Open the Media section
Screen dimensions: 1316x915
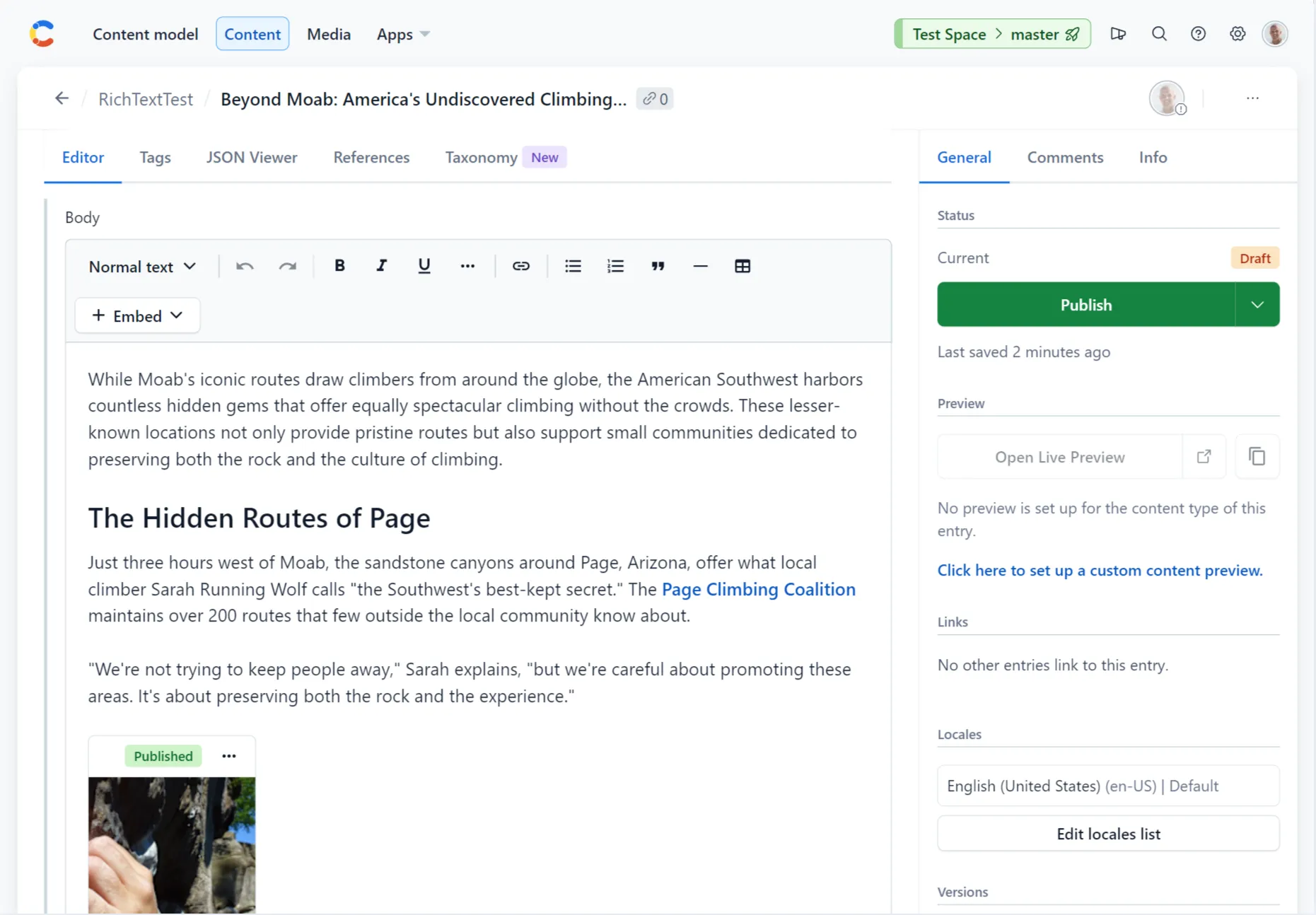tap(329, 34)
